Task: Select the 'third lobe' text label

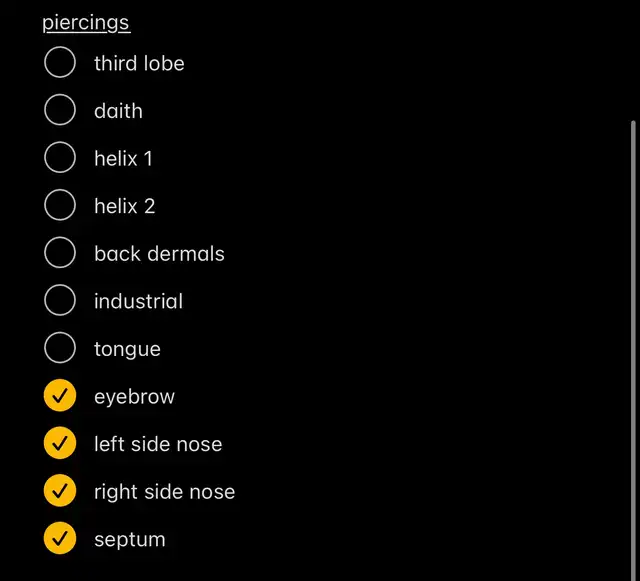Action: click(139, 63)
